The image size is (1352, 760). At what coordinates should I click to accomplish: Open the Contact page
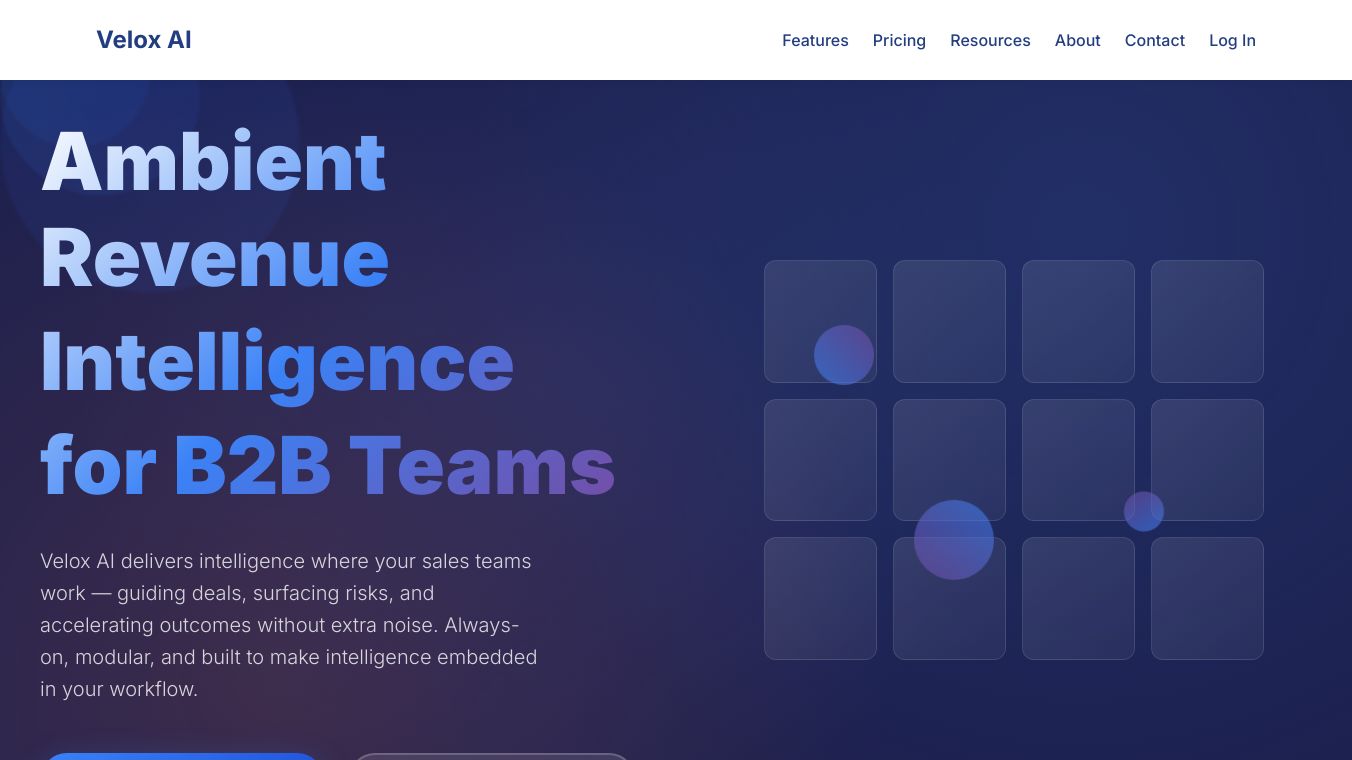[x=1154, y=40]
